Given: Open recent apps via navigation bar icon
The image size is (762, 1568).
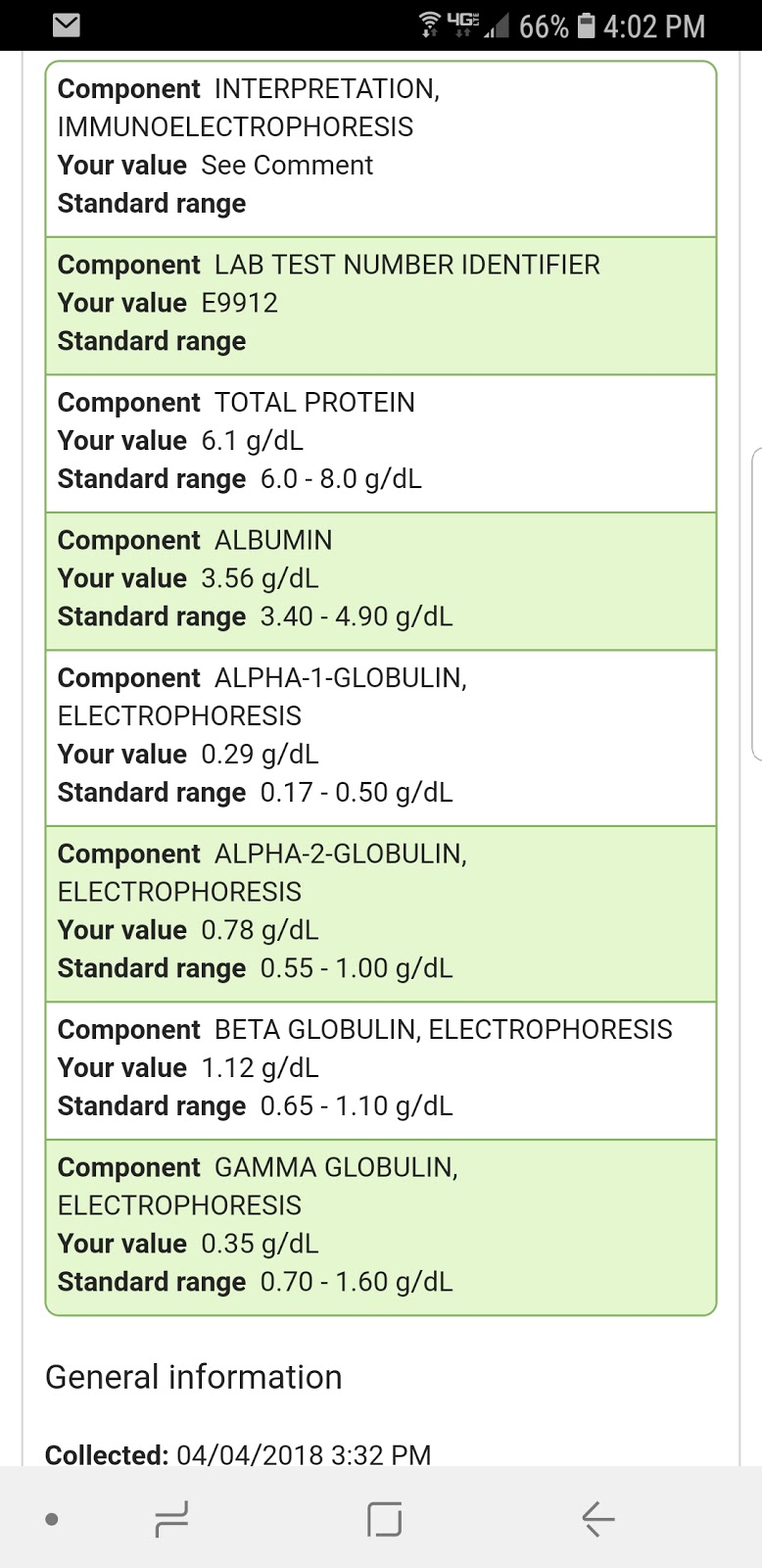Looking at the screenshot, I should point(171,1519).
